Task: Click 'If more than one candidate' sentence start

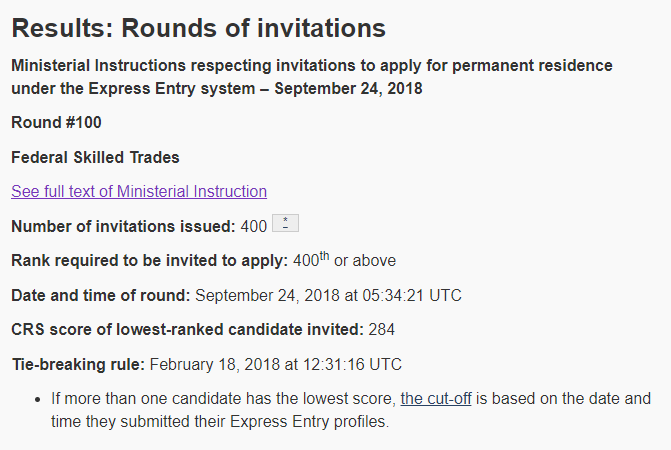Action: click(x=150, y=398)
